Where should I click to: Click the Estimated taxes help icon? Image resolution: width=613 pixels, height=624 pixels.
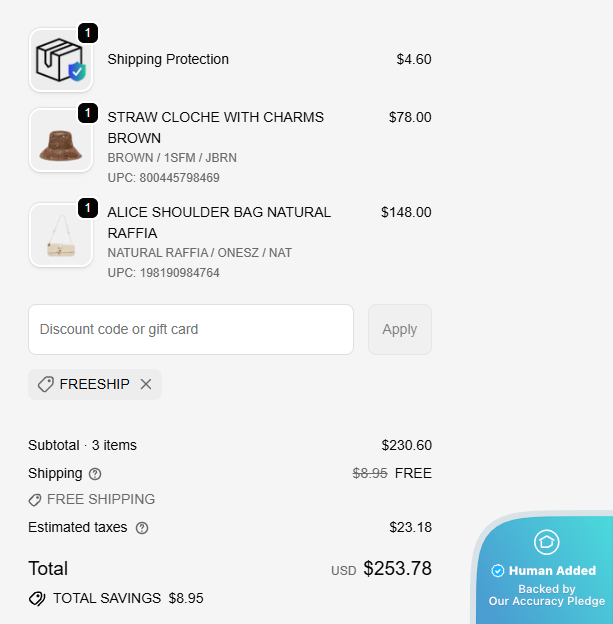(142, 528)
